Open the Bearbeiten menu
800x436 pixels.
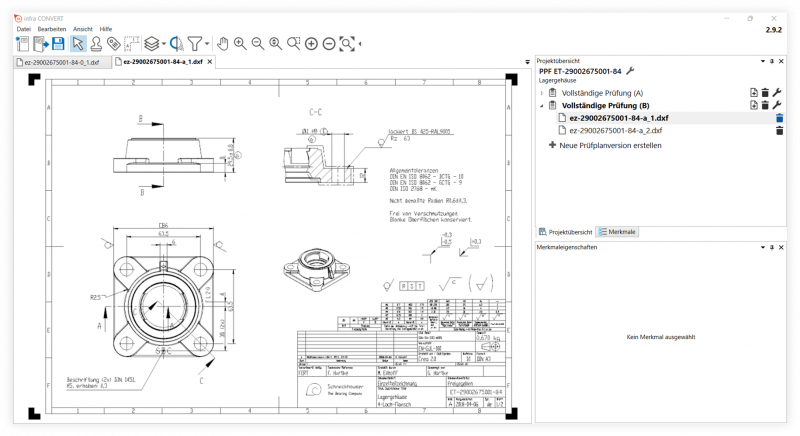(52, 29)
